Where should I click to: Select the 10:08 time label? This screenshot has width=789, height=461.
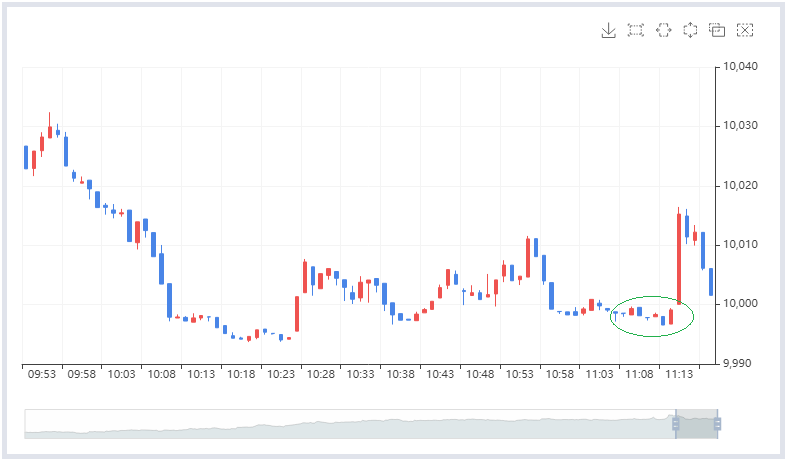click(x=162, y=374)
